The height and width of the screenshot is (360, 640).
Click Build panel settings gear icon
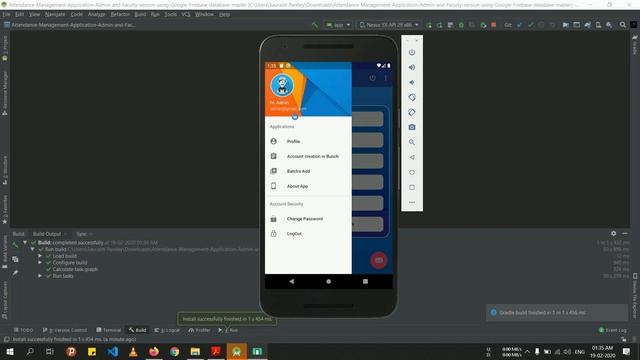(x=613, y=233)
